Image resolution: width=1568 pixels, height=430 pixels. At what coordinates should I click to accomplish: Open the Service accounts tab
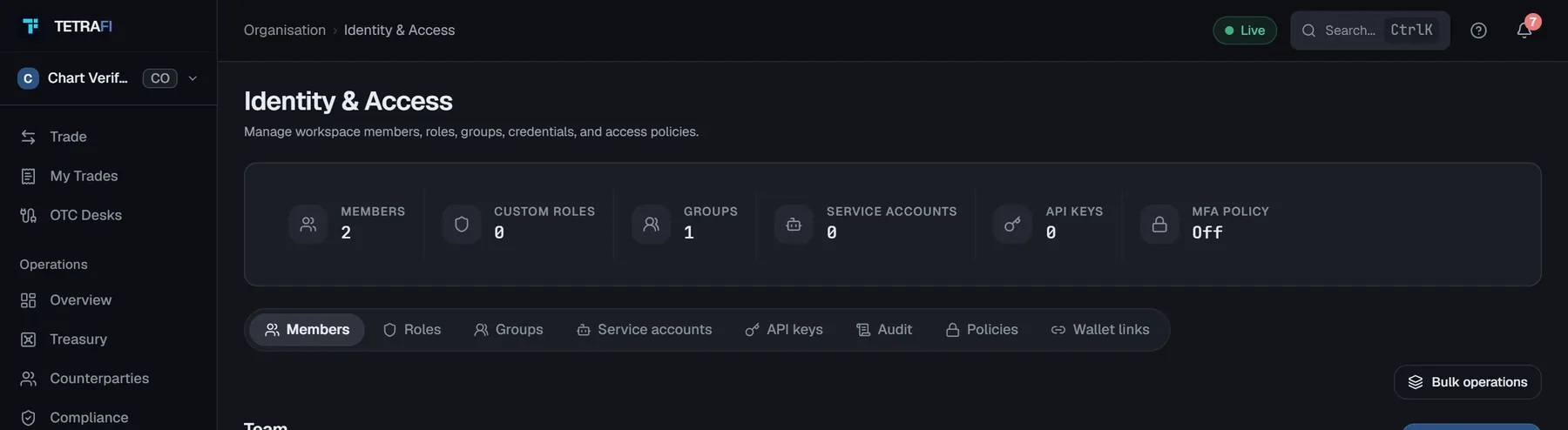pyautogui.click(x=645, y=330)
